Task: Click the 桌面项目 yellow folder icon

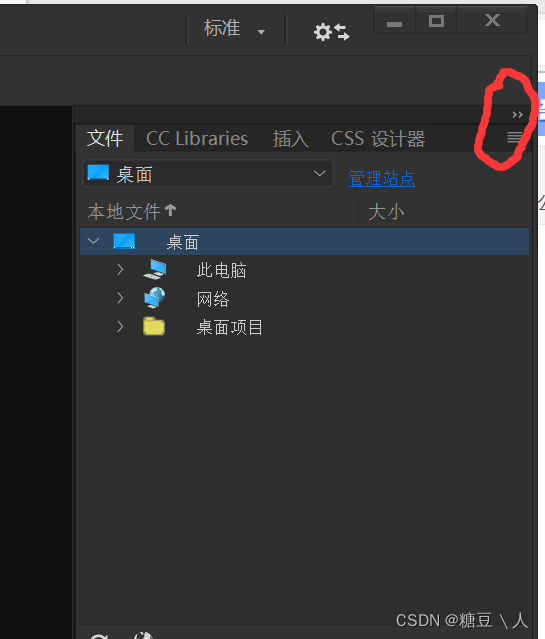Action: tap(154, 326)
